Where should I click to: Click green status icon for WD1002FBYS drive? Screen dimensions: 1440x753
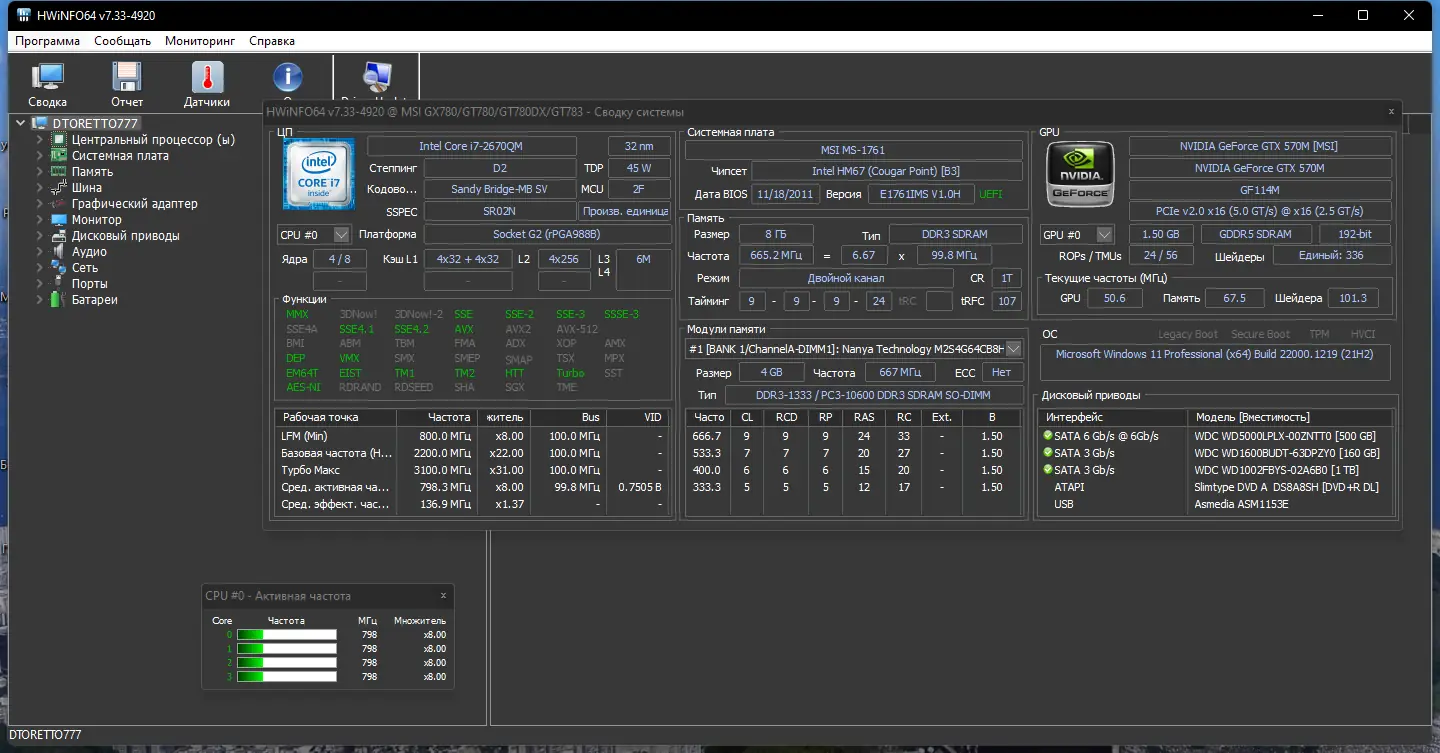[1047, 470]
